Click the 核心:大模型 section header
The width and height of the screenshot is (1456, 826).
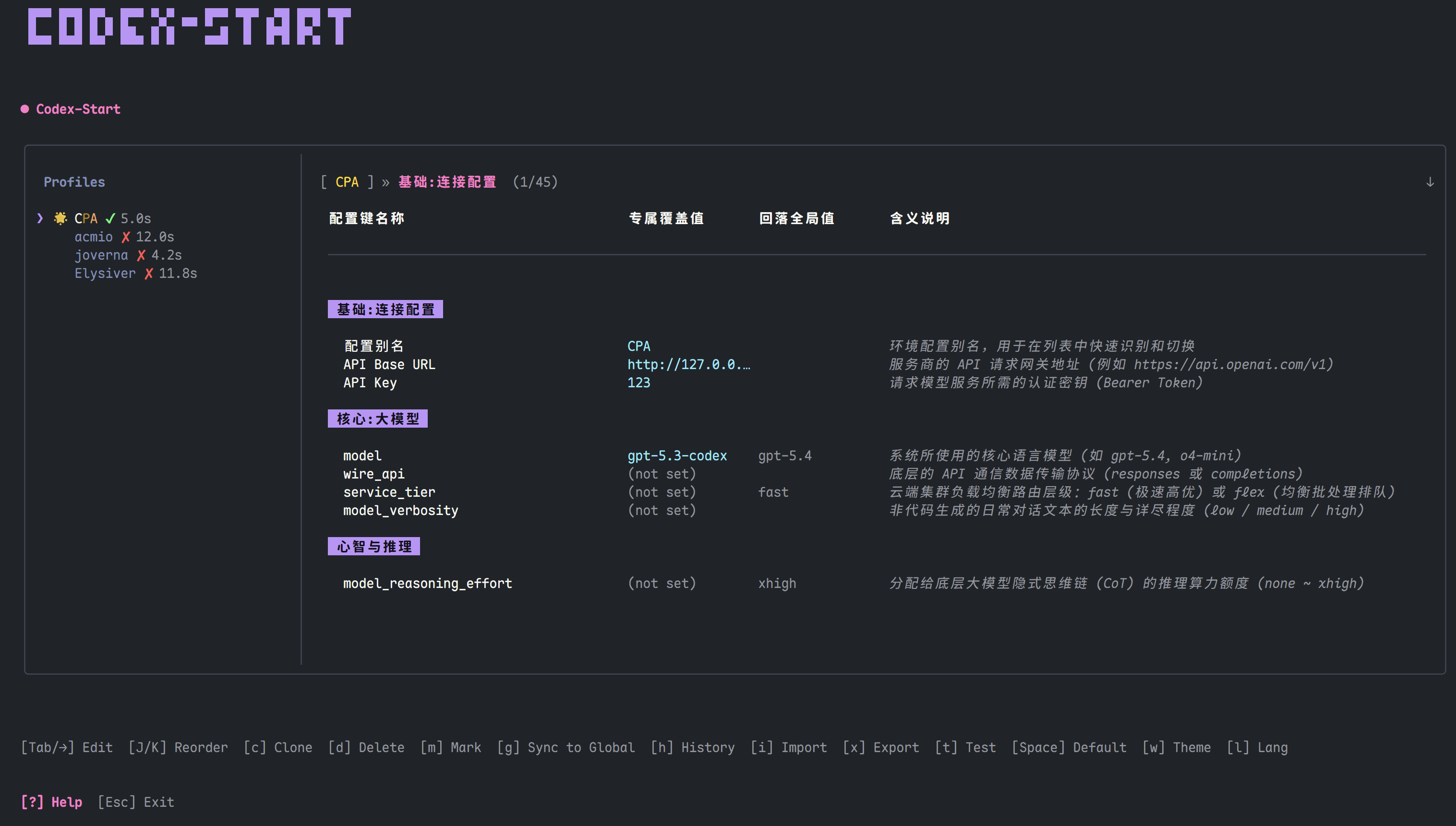[x=378, y=419]
